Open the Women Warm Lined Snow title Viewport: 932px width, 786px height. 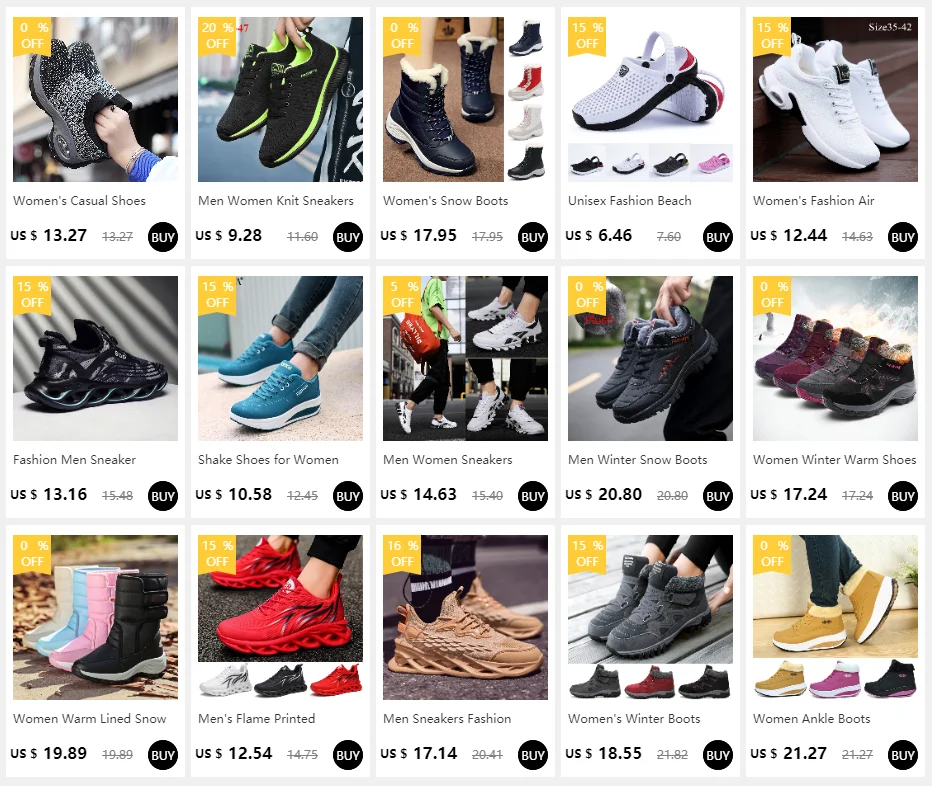[90, 719]
